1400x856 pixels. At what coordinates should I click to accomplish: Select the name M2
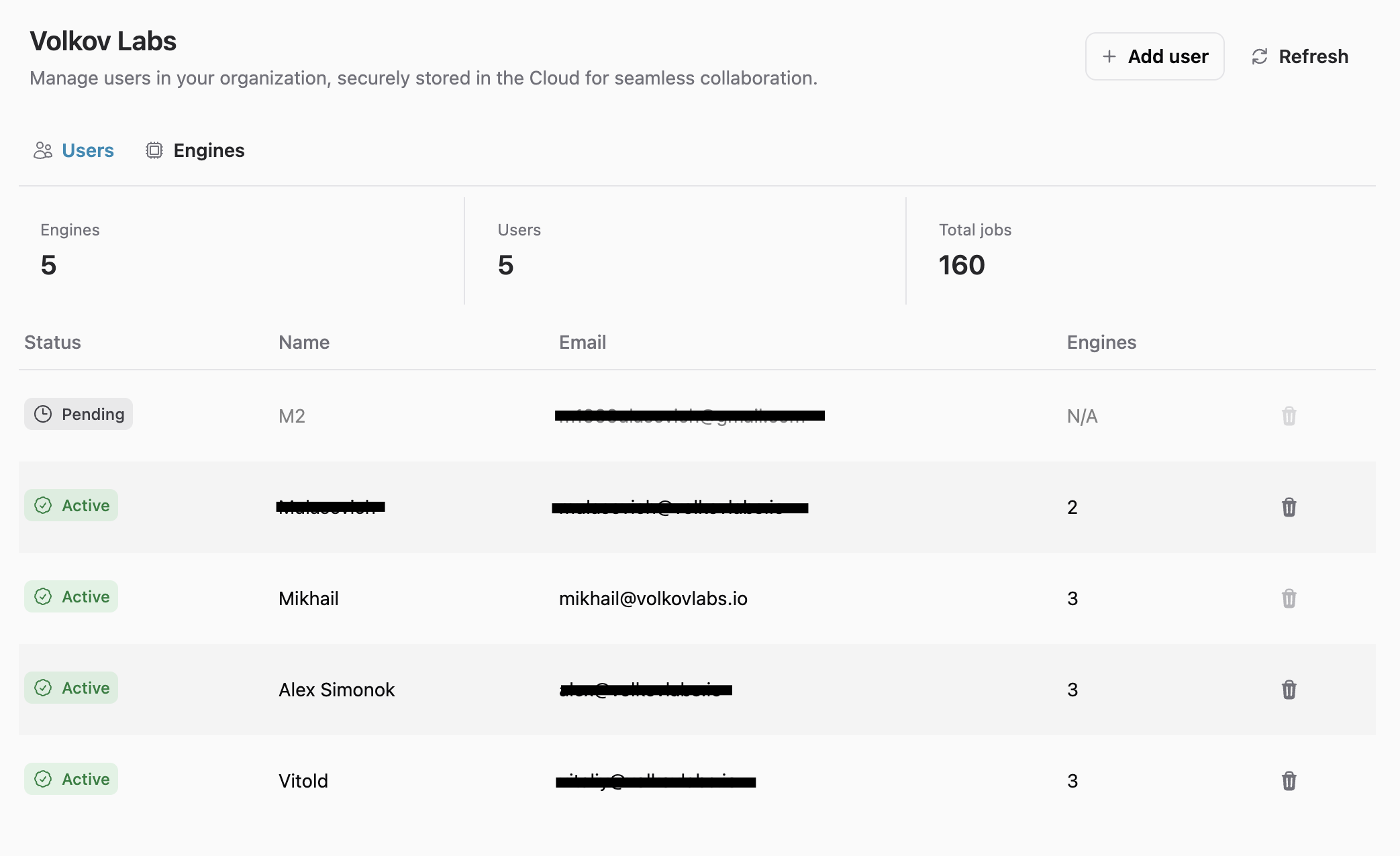coord(292,416)
